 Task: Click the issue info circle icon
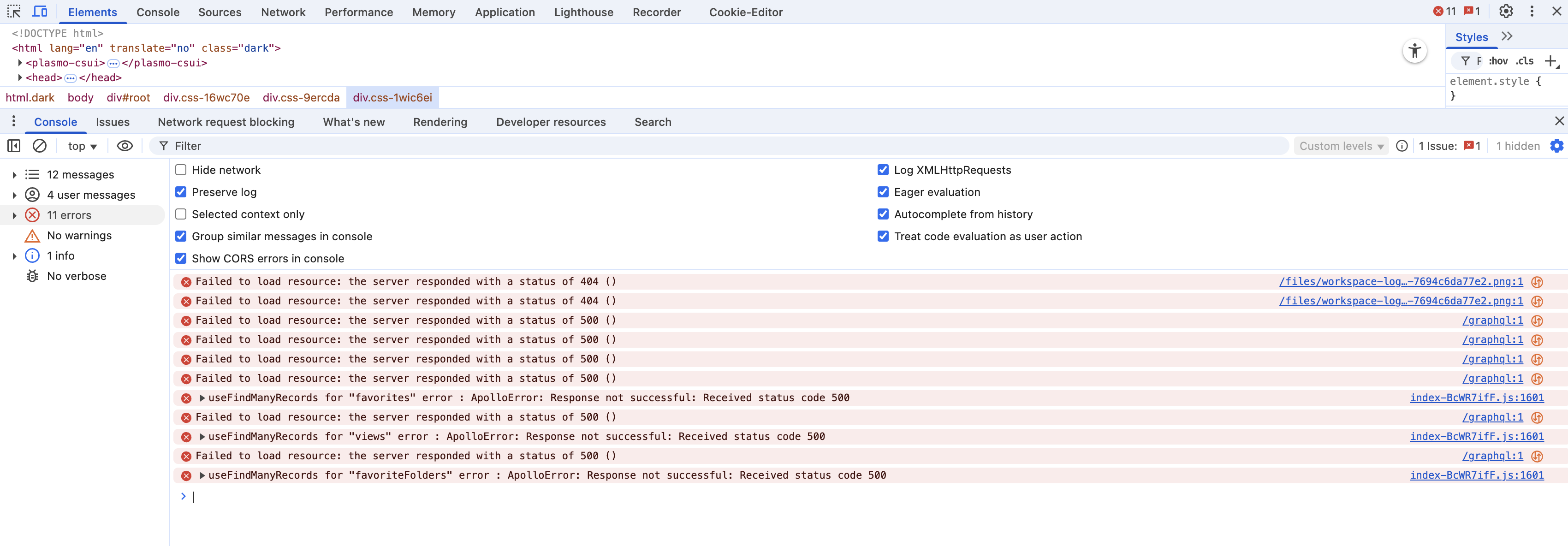click(1402, 145)
